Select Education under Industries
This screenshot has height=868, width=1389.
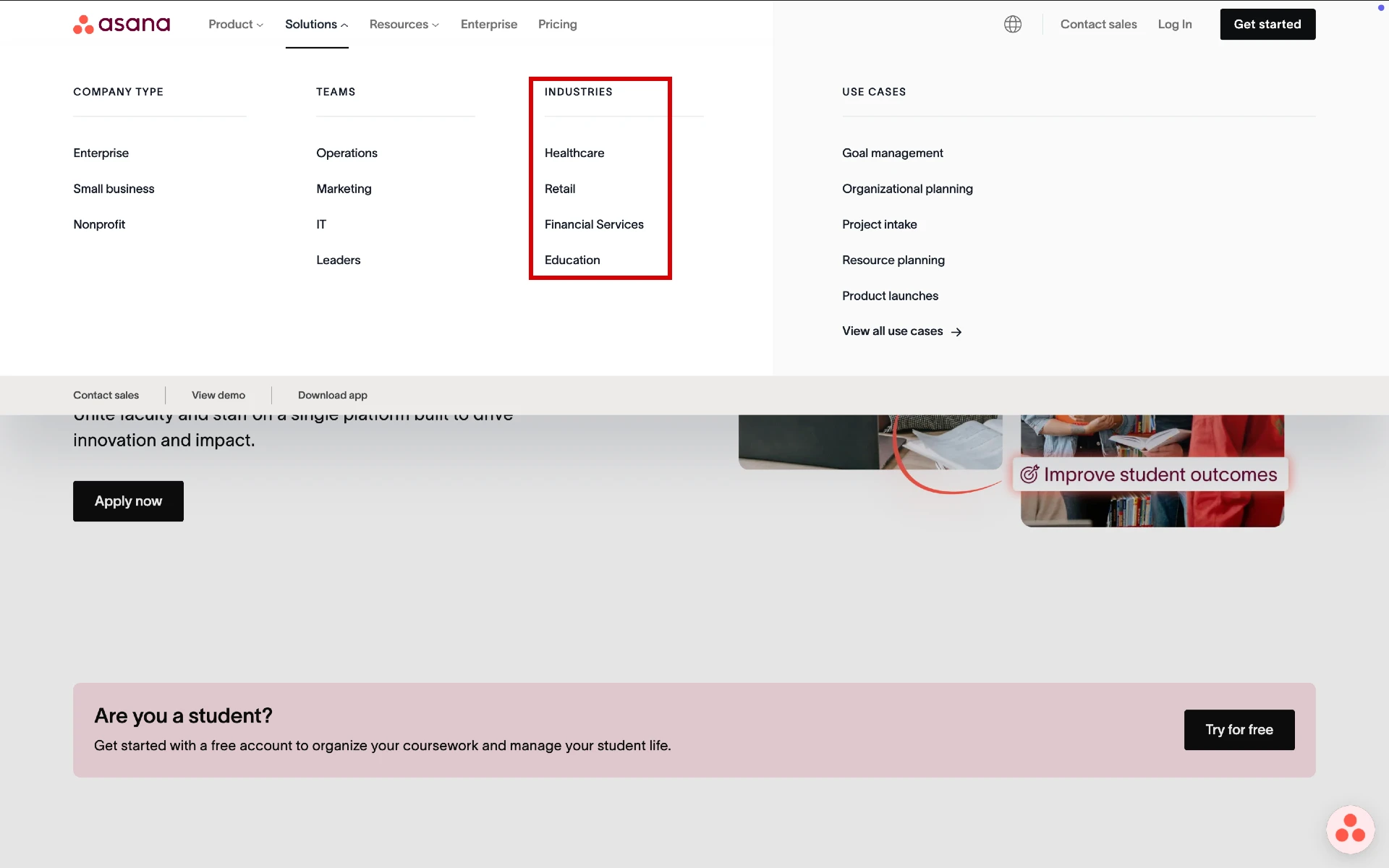pos(572,260)
